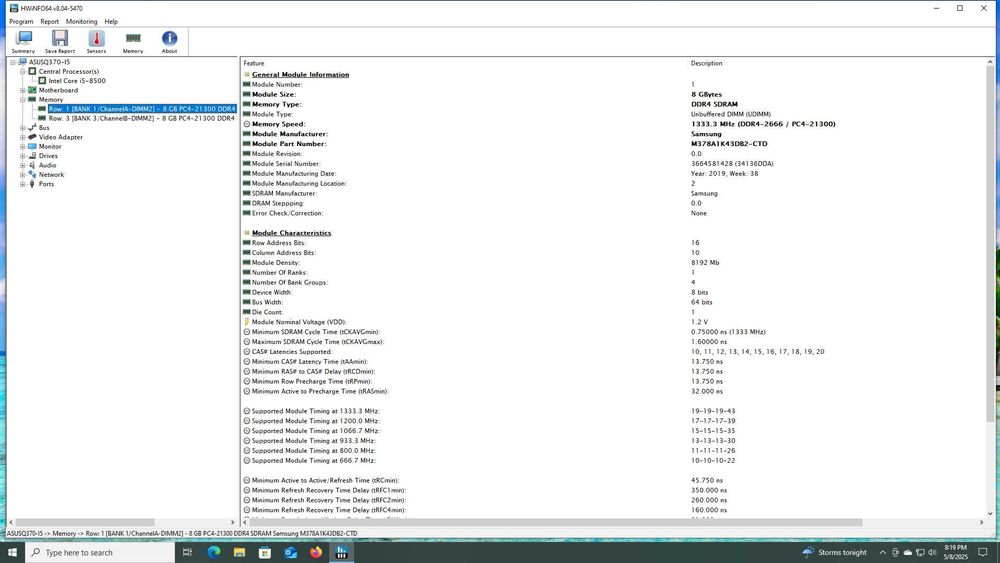Expand the Drives tree node
This screenshot has width=1000, height=563.
pos(22,156)
